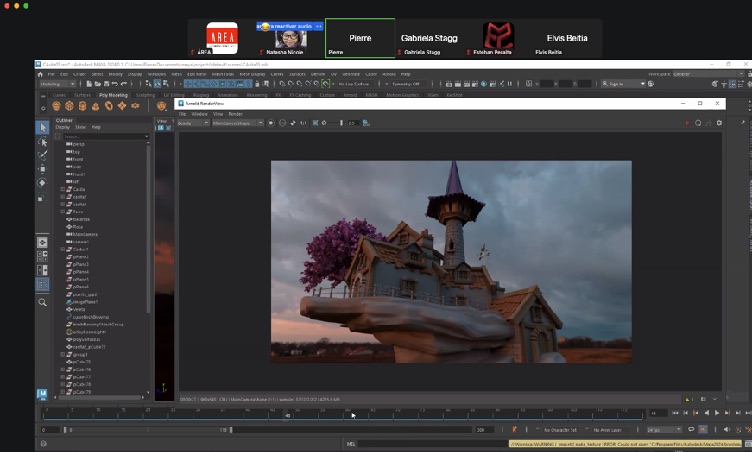Viewport: 752px width, 452px height.
Task: Open the Poly Modeling shelf tab
Action: click(113, 95)
